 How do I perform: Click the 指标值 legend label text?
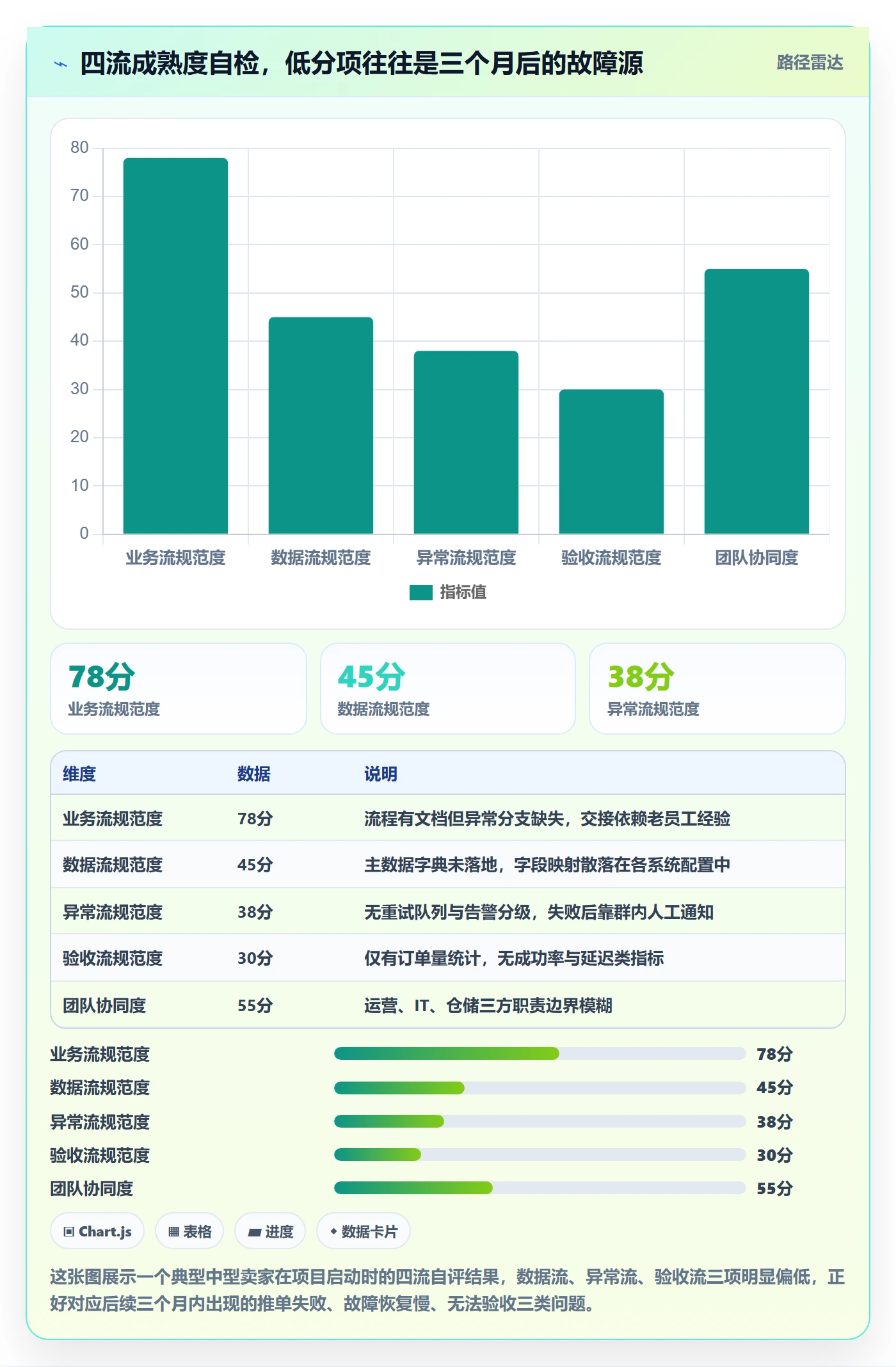click(463, 593)
